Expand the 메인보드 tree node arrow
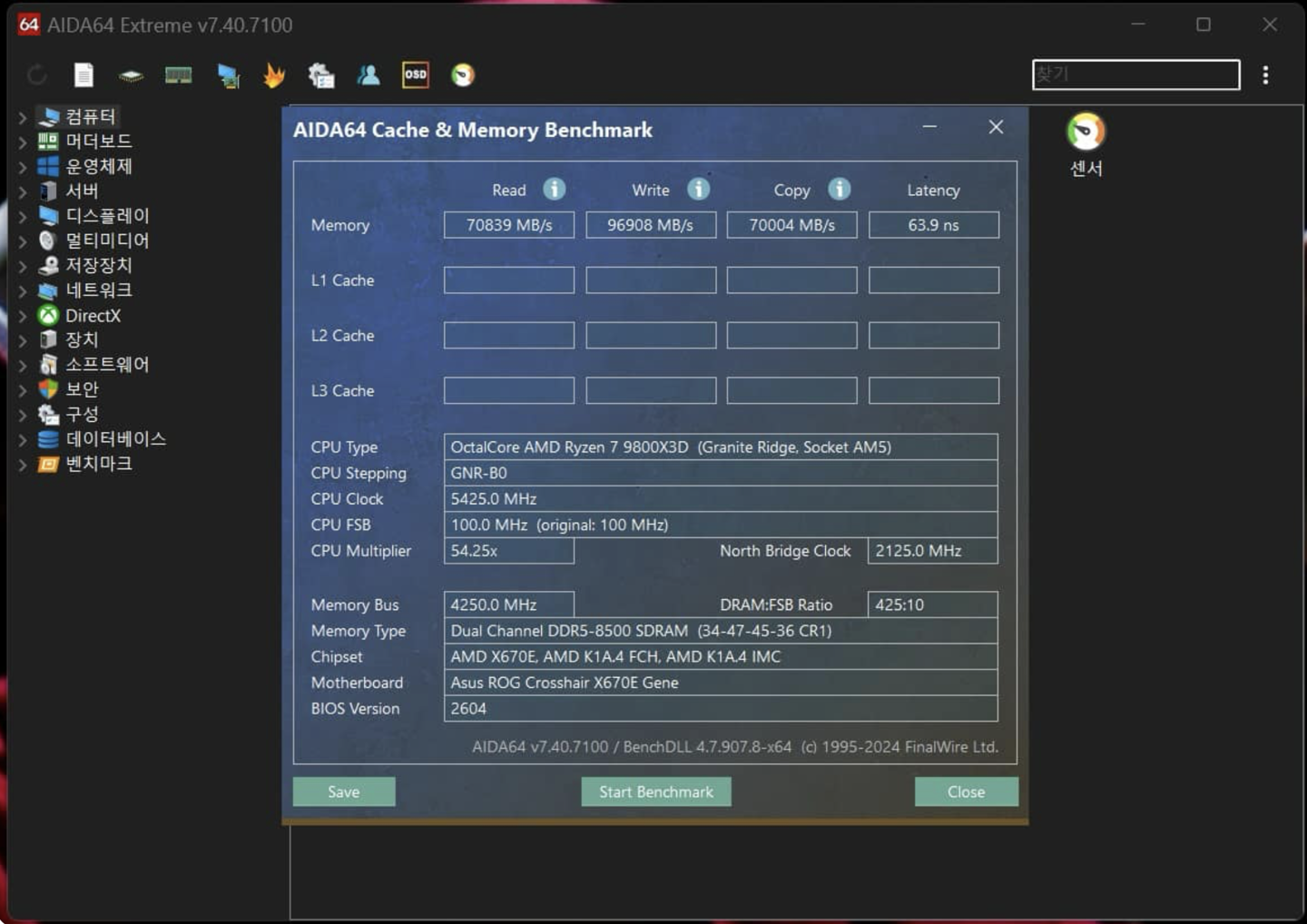1307x924 pixels. tap(22, 142)
